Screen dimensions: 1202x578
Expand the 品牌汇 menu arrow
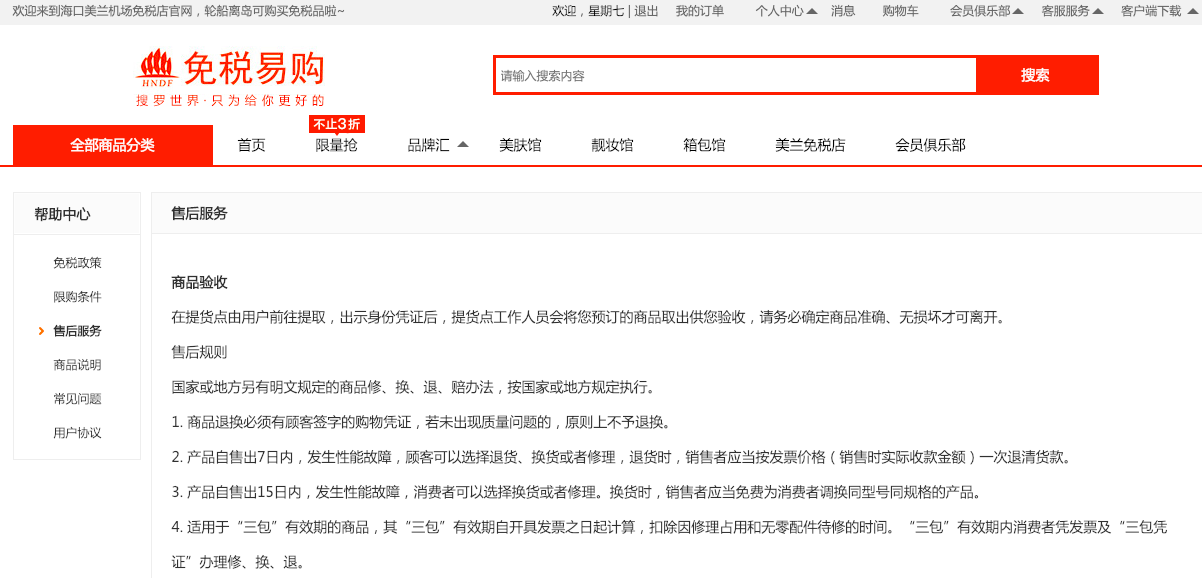[463, 144]
